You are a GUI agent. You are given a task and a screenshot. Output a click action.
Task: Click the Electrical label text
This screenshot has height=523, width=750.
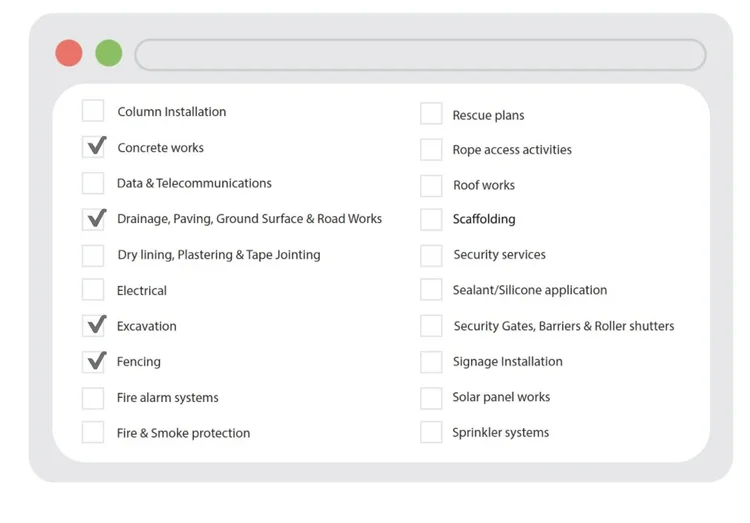click(x=142, y=290)
